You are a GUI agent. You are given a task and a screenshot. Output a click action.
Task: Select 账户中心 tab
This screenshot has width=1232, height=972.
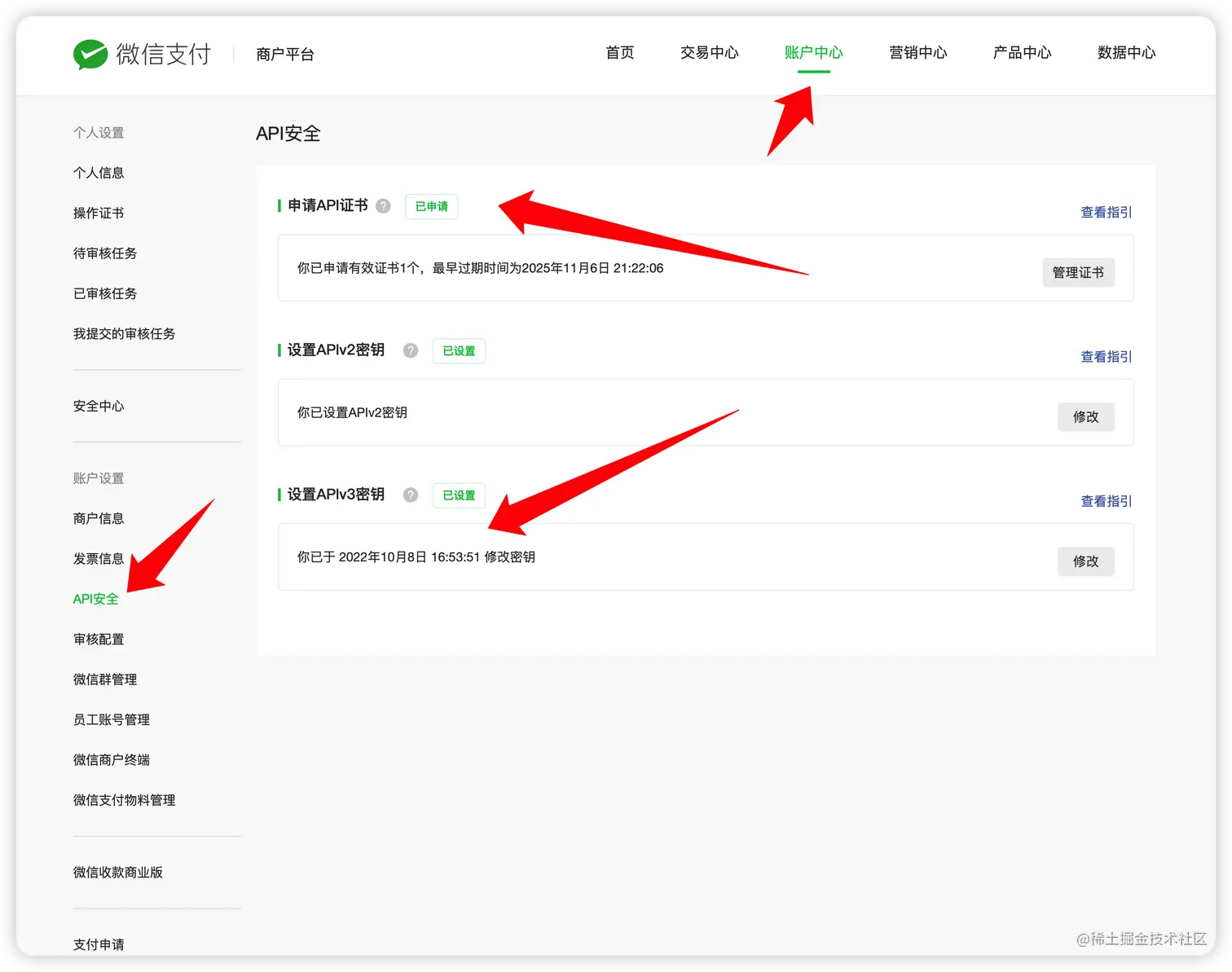814,53
